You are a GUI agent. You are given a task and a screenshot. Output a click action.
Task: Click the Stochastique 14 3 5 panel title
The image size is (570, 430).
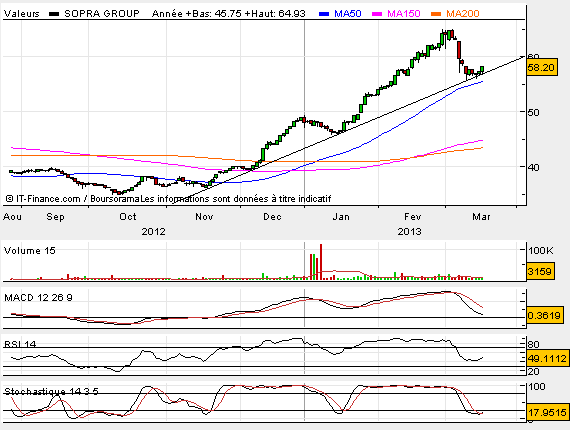click(x=51, y=391)
